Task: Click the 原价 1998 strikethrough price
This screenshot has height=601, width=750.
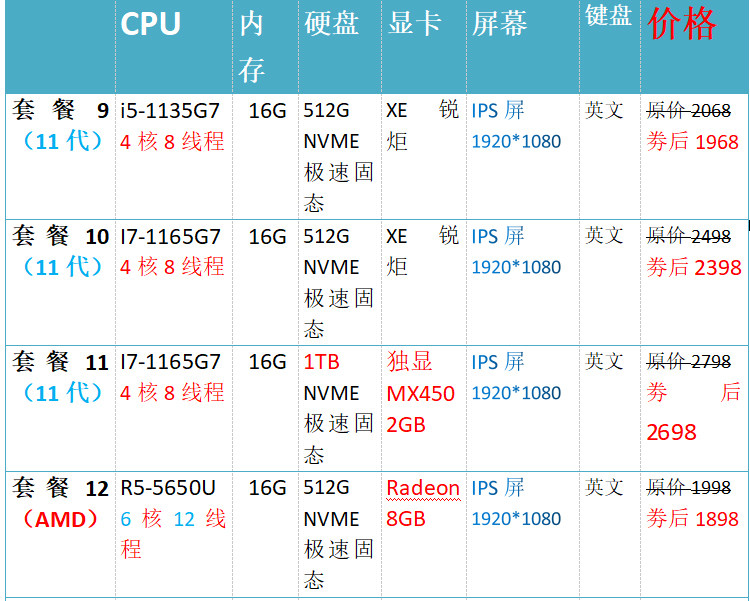Action: point(688,487)
